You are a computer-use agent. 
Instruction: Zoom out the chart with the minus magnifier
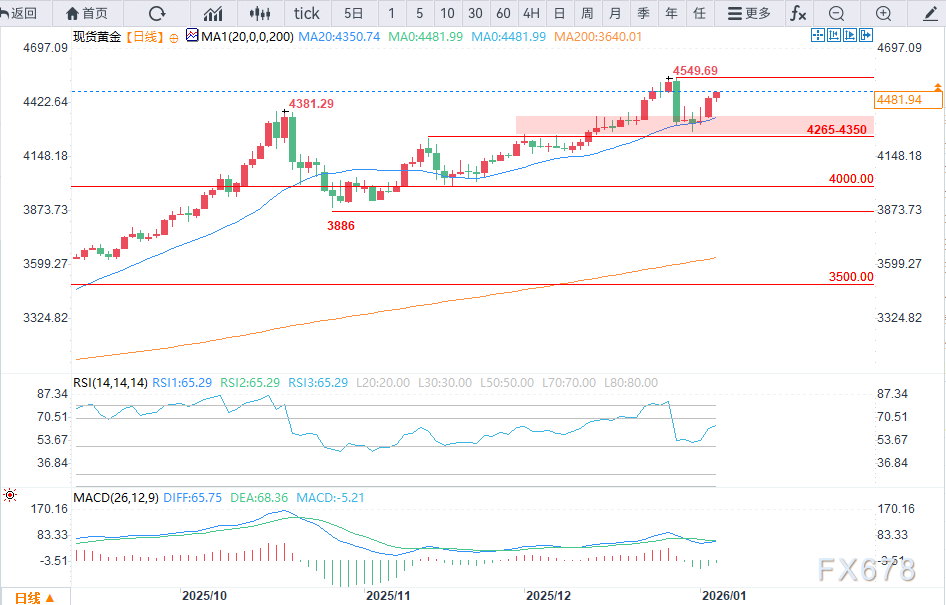(x=837, y=13)
